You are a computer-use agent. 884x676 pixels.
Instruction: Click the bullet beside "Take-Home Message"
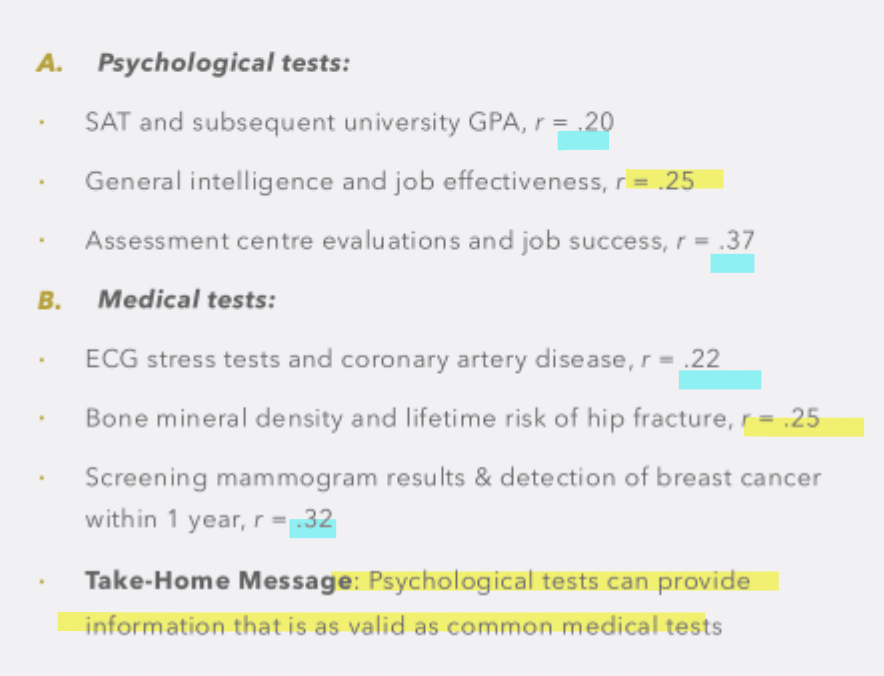coord(40,581)
